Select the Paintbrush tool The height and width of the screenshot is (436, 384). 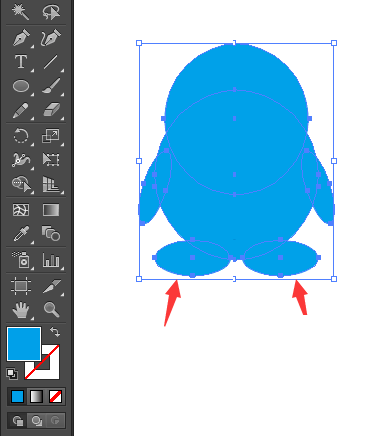pyautogui.click(x=51, y=86)
